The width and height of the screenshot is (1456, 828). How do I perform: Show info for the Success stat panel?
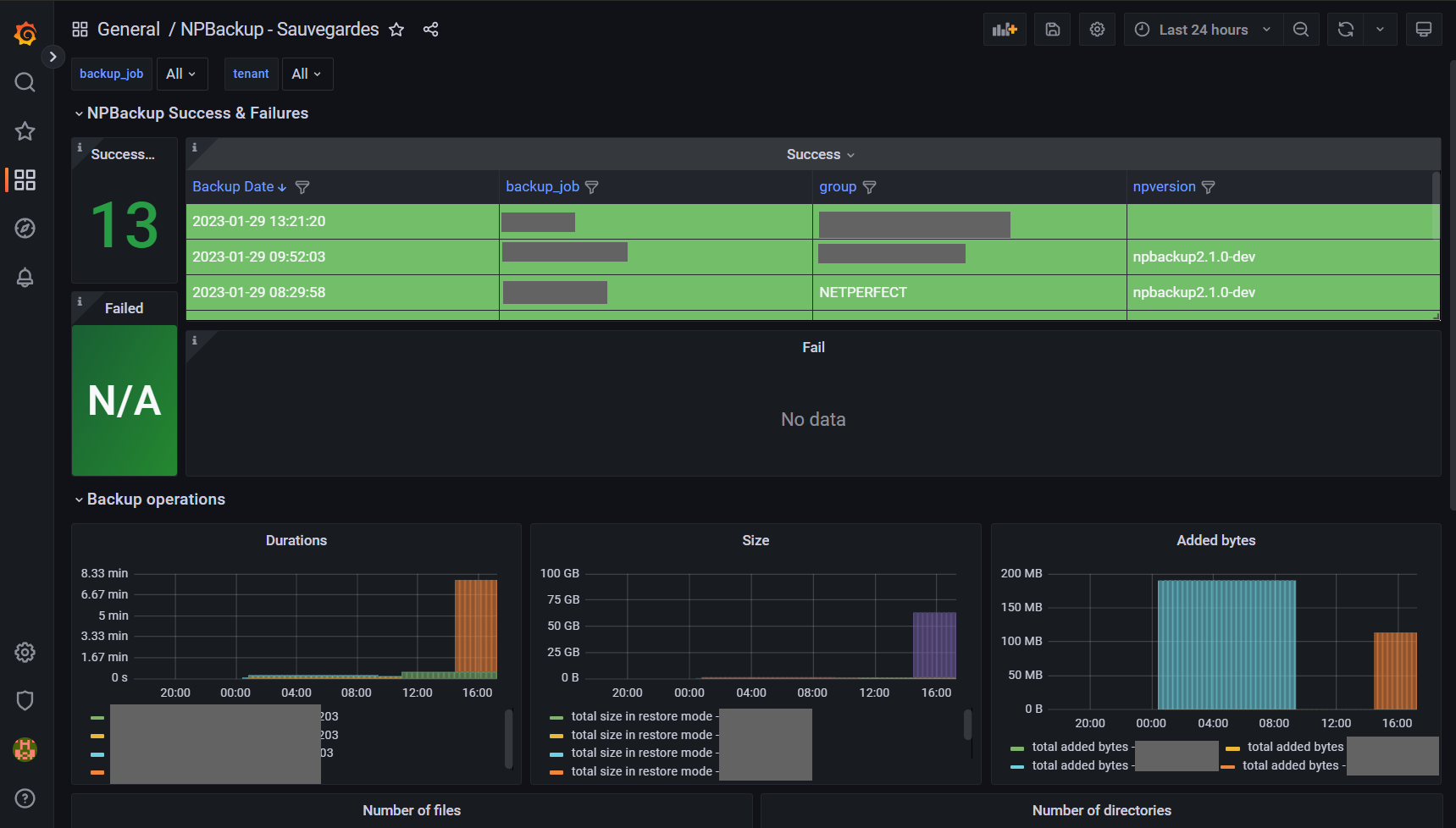point(80,147)
